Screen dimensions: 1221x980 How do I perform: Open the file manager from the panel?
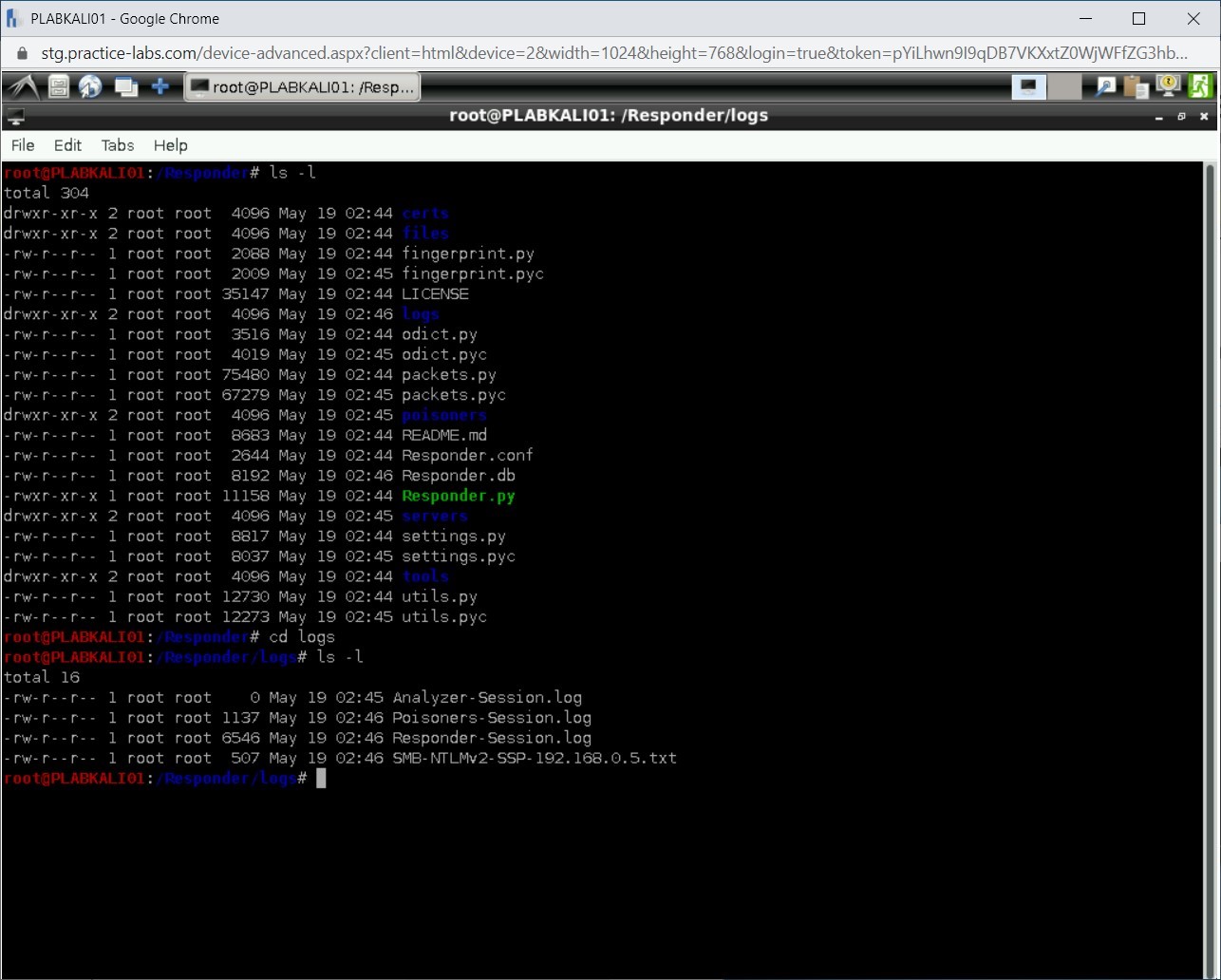(x=57, y=86)
